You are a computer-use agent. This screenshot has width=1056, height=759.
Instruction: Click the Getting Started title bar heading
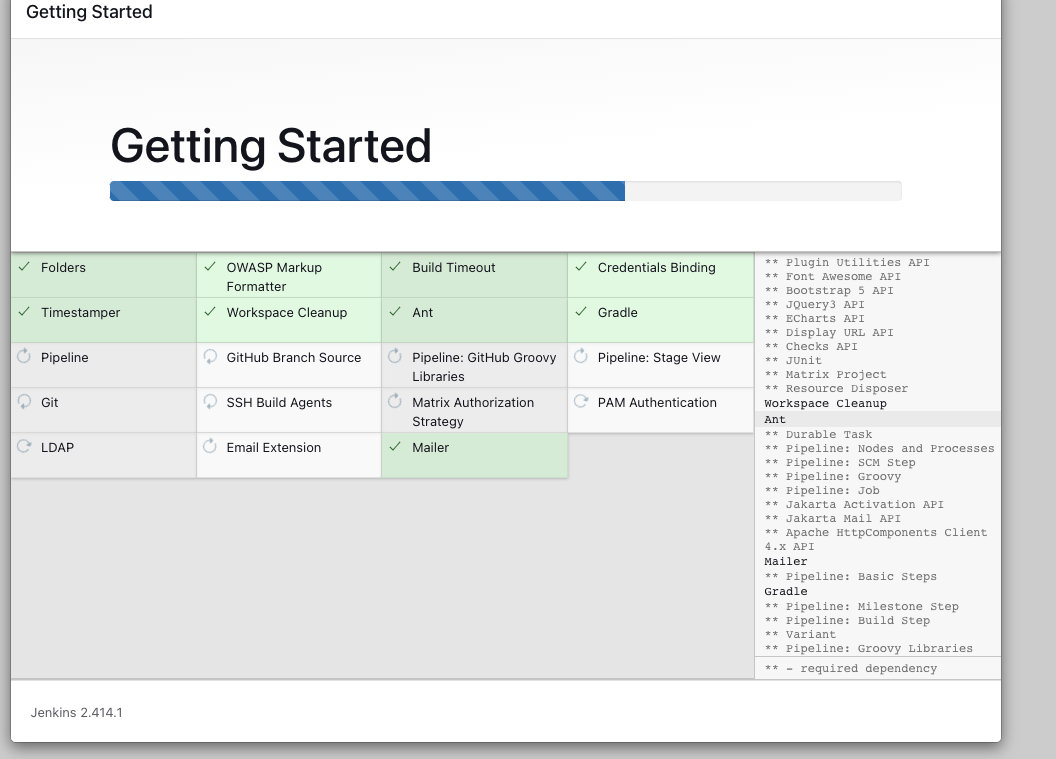tap(88, 12)
